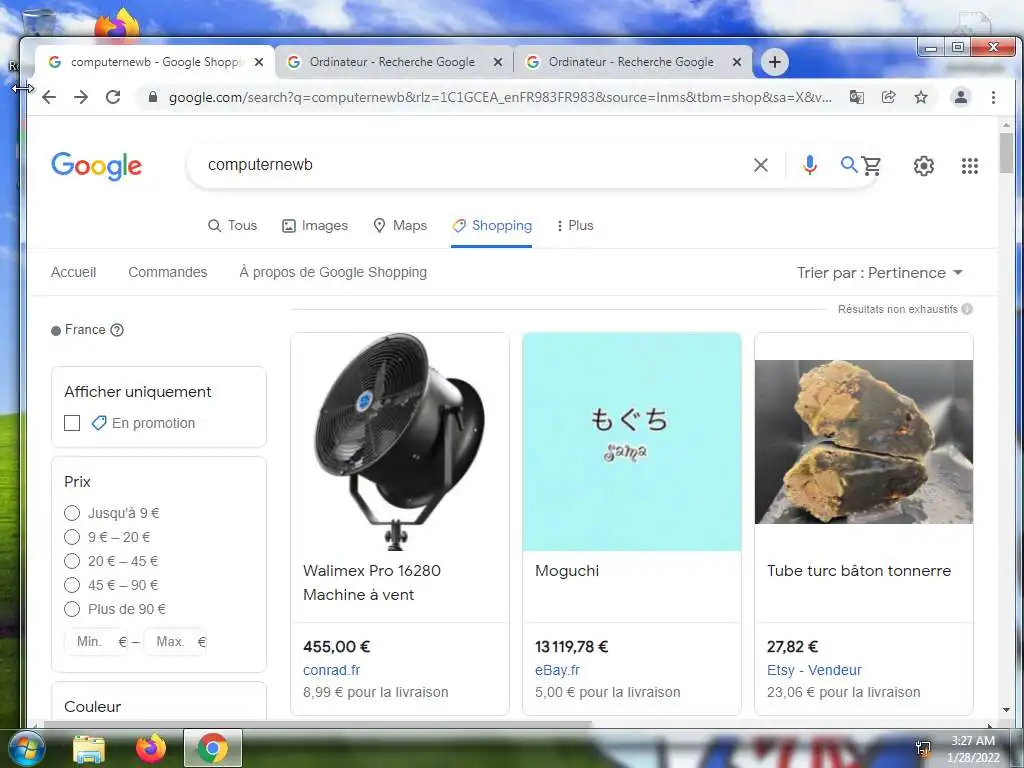Clear the search box with the X icon
The height and width of the screenshot is (768, 1024).
(761, 165)
